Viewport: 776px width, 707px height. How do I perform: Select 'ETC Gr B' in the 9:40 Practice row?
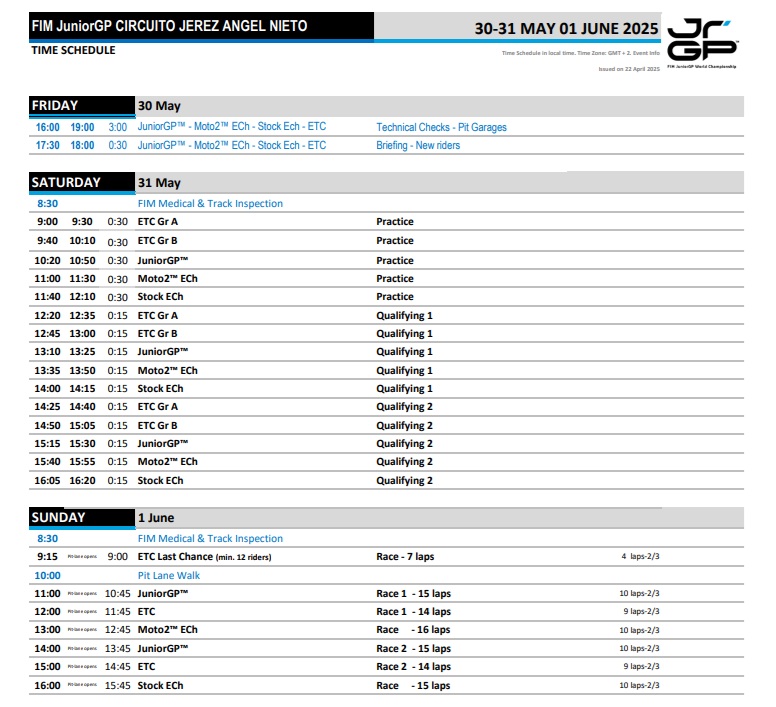157,240
